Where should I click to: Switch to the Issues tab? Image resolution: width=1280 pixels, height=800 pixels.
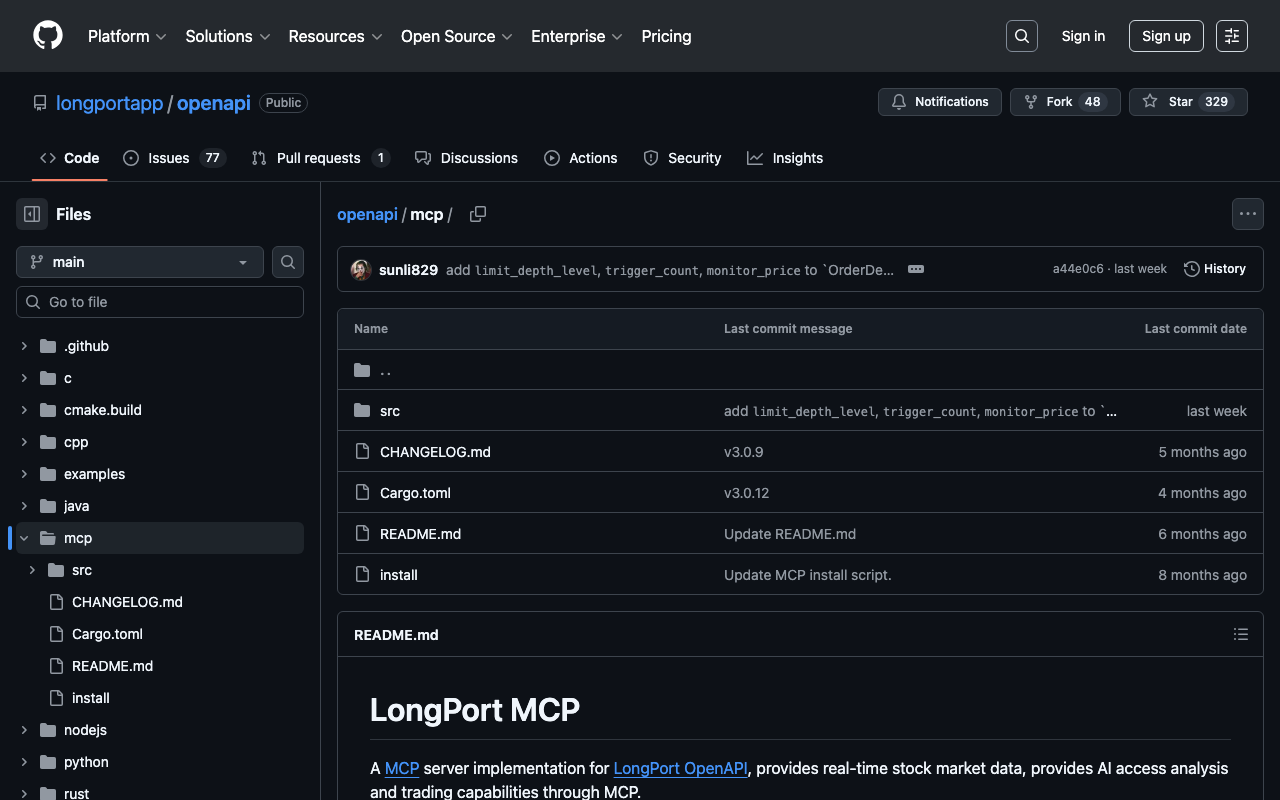(x=168, y=158)
